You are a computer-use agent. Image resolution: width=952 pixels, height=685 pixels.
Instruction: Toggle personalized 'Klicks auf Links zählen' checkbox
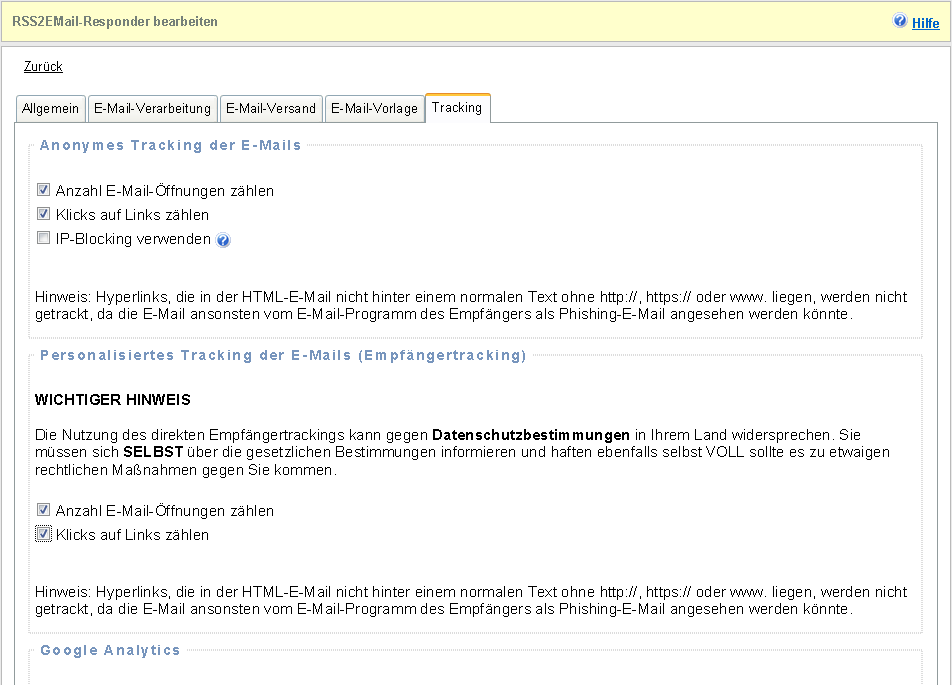coord(43,534)
